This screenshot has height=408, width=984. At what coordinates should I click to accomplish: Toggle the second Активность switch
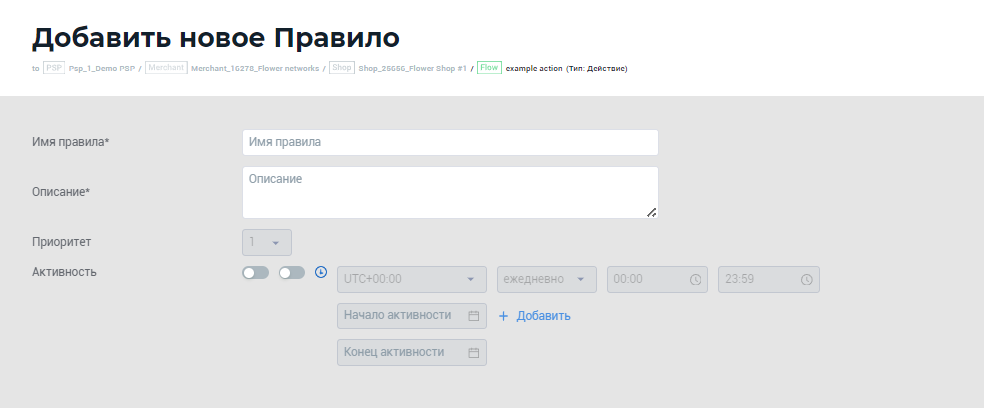click(292, 272)
